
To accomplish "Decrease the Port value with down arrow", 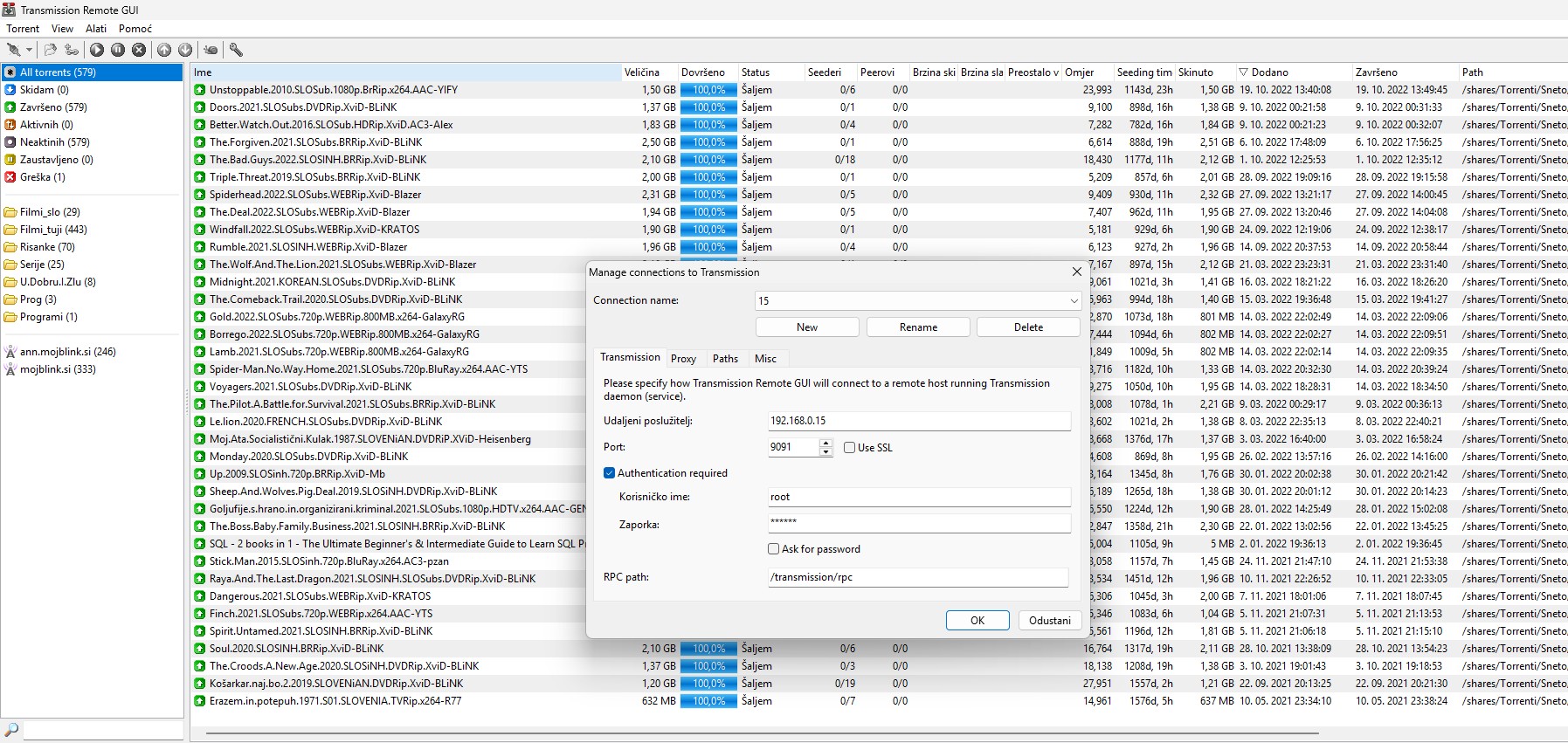I will [x=825, y=451].
